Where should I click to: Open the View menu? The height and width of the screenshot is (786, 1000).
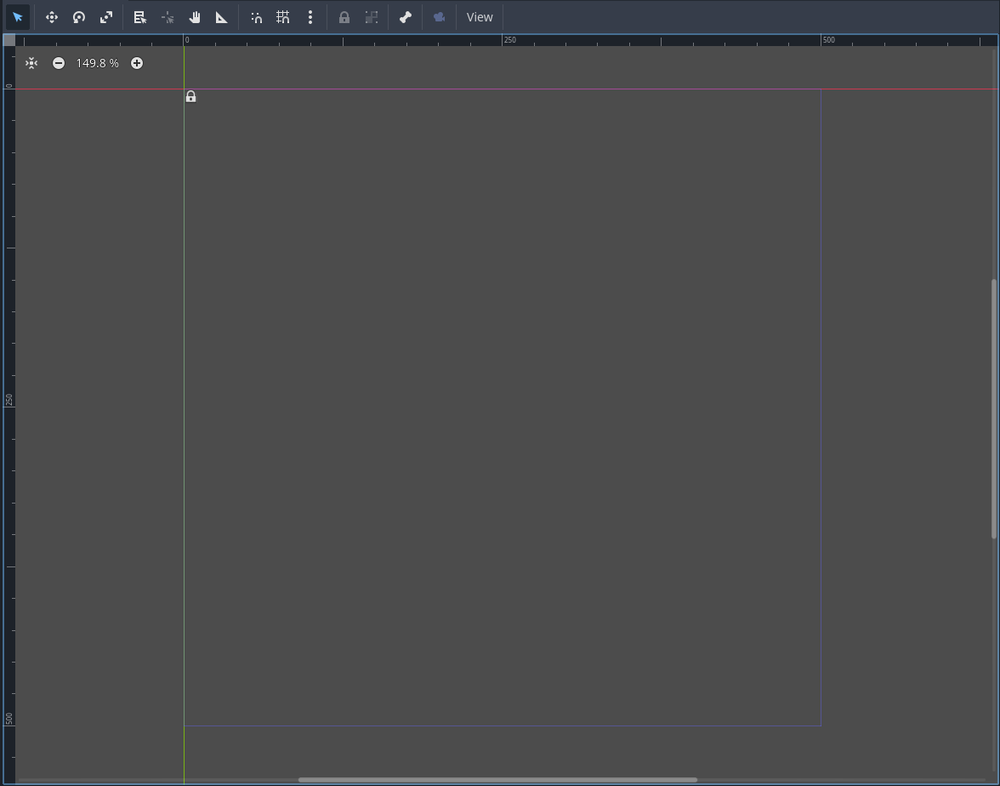(x=480, y=17)
